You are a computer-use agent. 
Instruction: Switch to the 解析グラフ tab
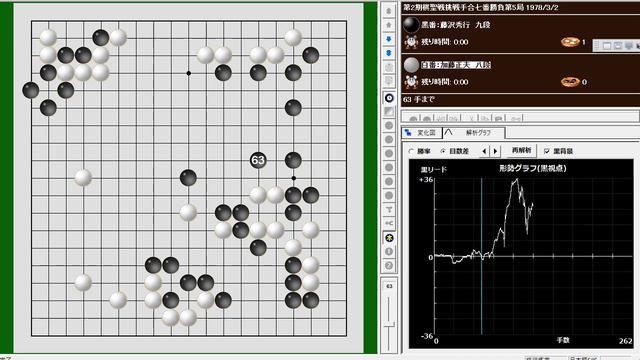point(473,133)
